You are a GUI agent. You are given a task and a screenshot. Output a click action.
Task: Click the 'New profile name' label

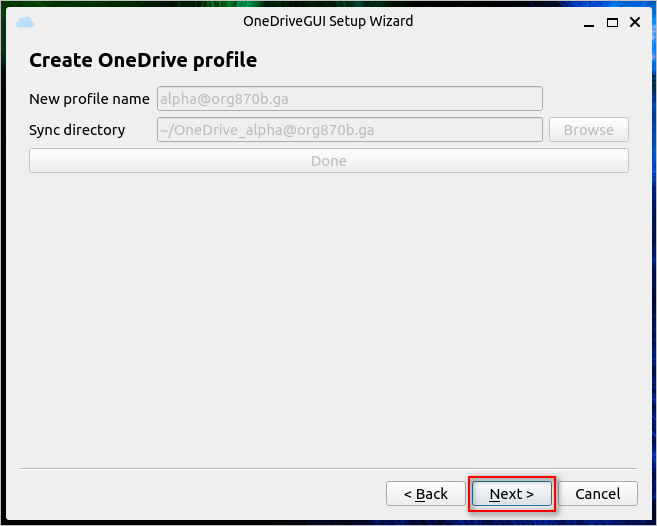(x=89, y=99)
